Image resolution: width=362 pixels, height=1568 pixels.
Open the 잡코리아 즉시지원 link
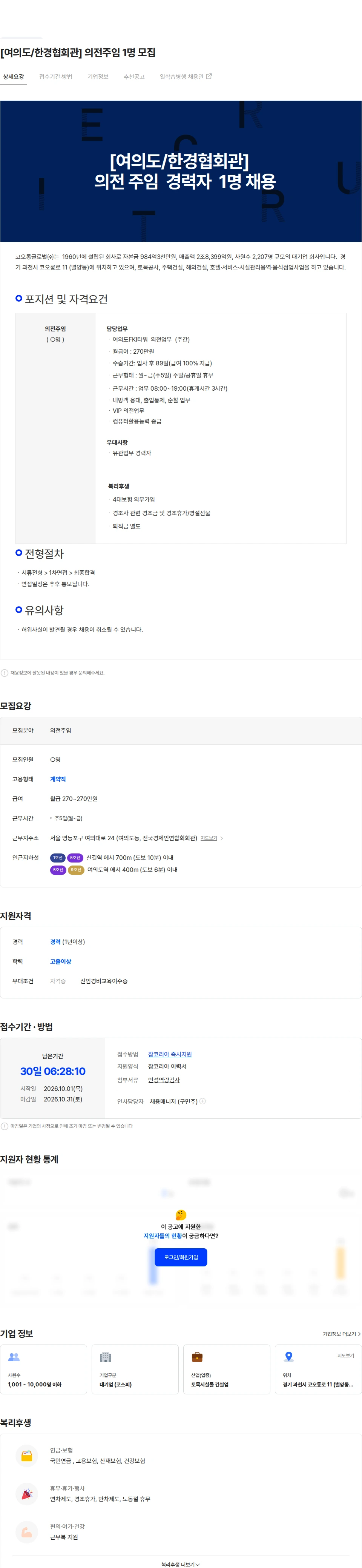click(170, 1054)
